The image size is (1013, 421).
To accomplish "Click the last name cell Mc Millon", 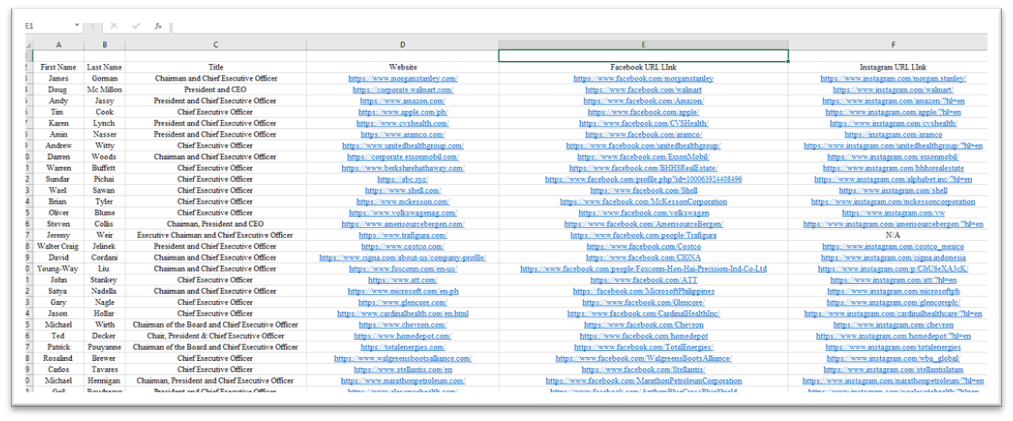I will [105, 90].
